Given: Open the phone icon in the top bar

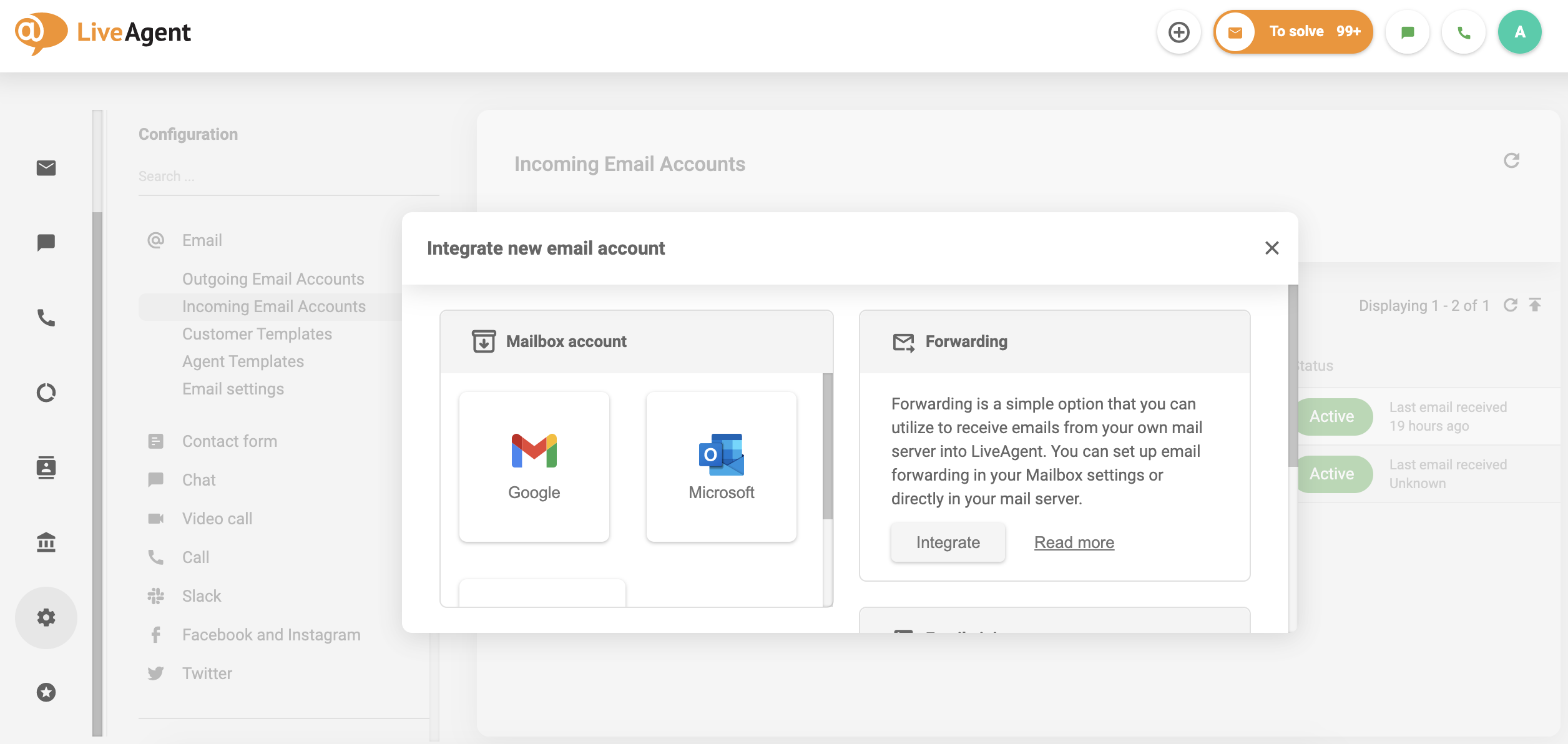Looking at the screenshot, I should 1464,31.
